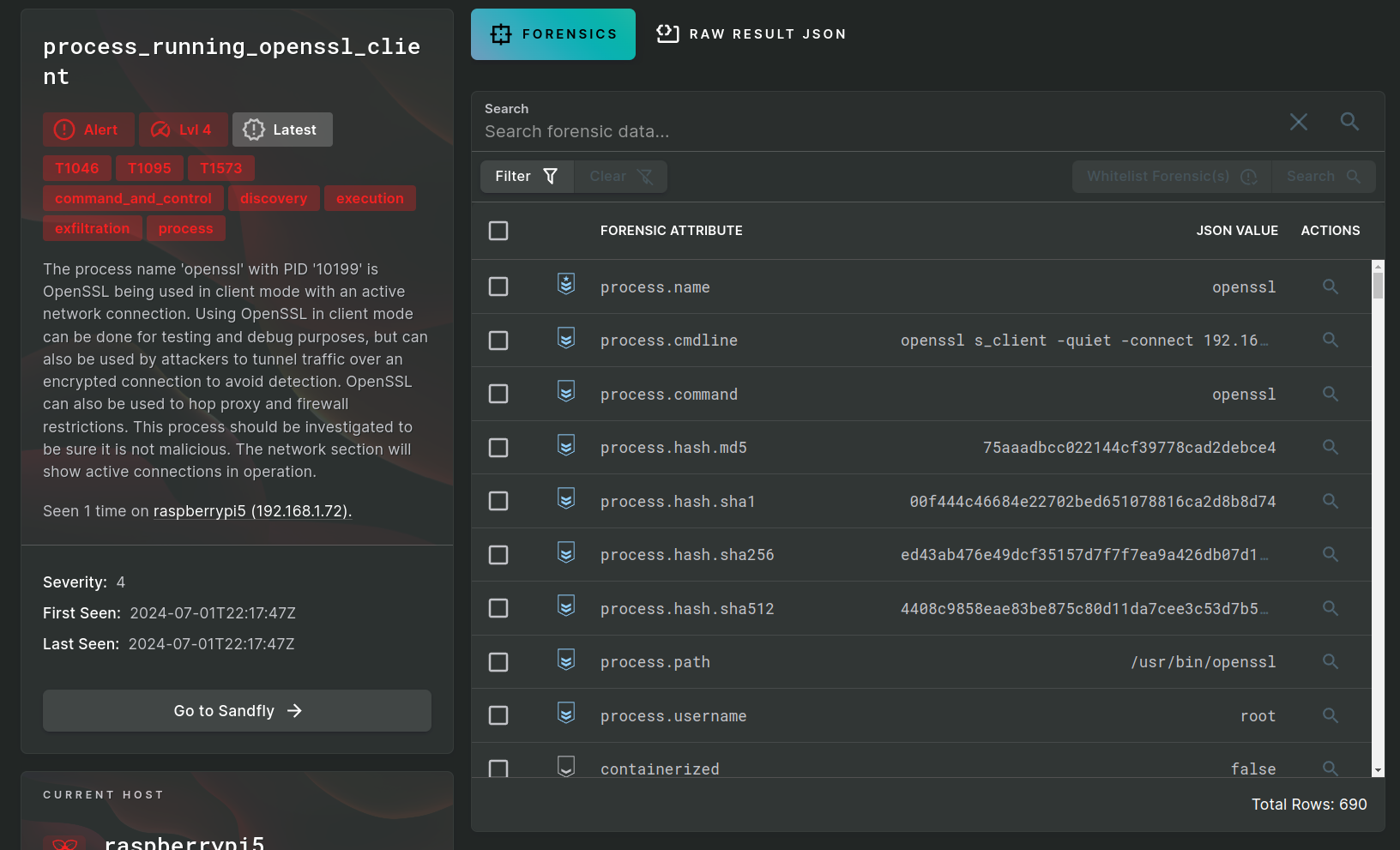This screenshot has height=850, width=1400.
Task: Check the process.username row checkbox
Action: tap(498, 715)
